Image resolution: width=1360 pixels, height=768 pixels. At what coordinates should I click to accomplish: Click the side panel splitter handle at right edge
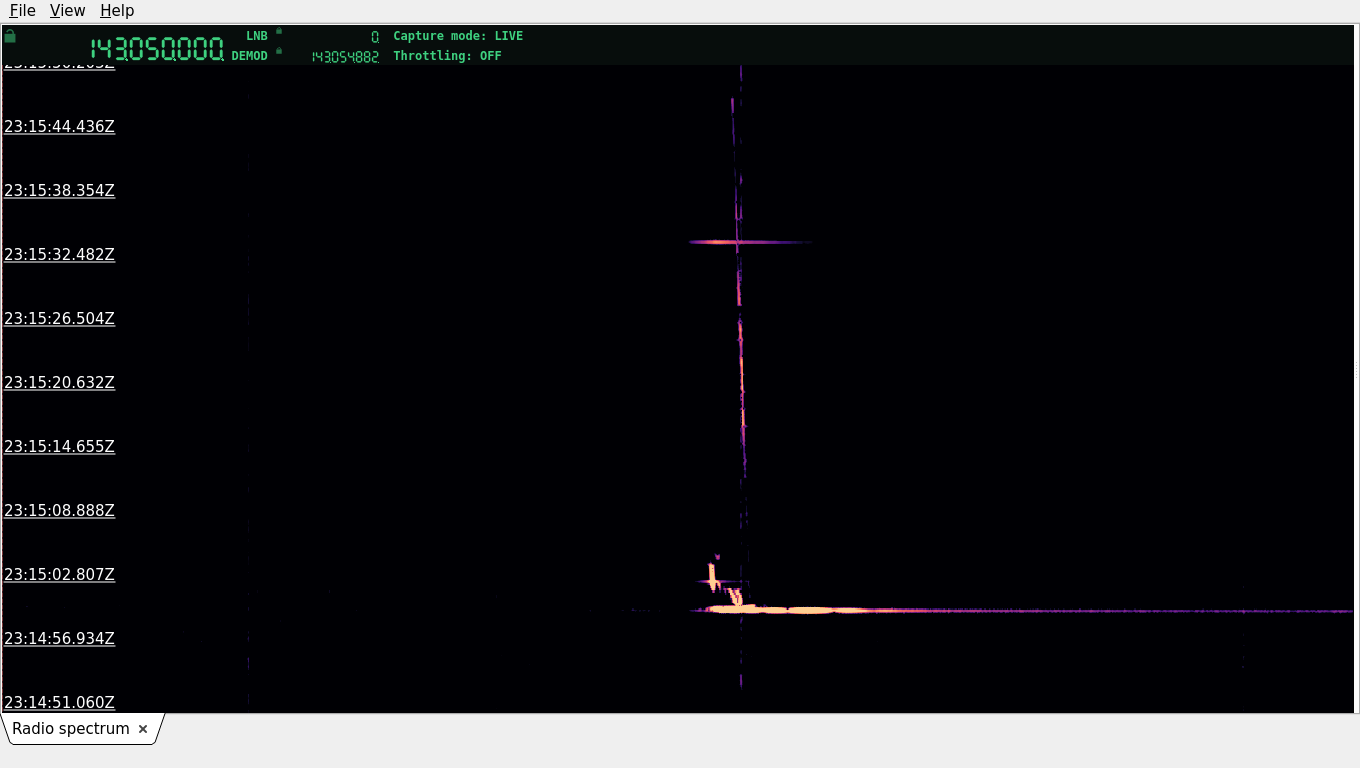pos(1356,370)
